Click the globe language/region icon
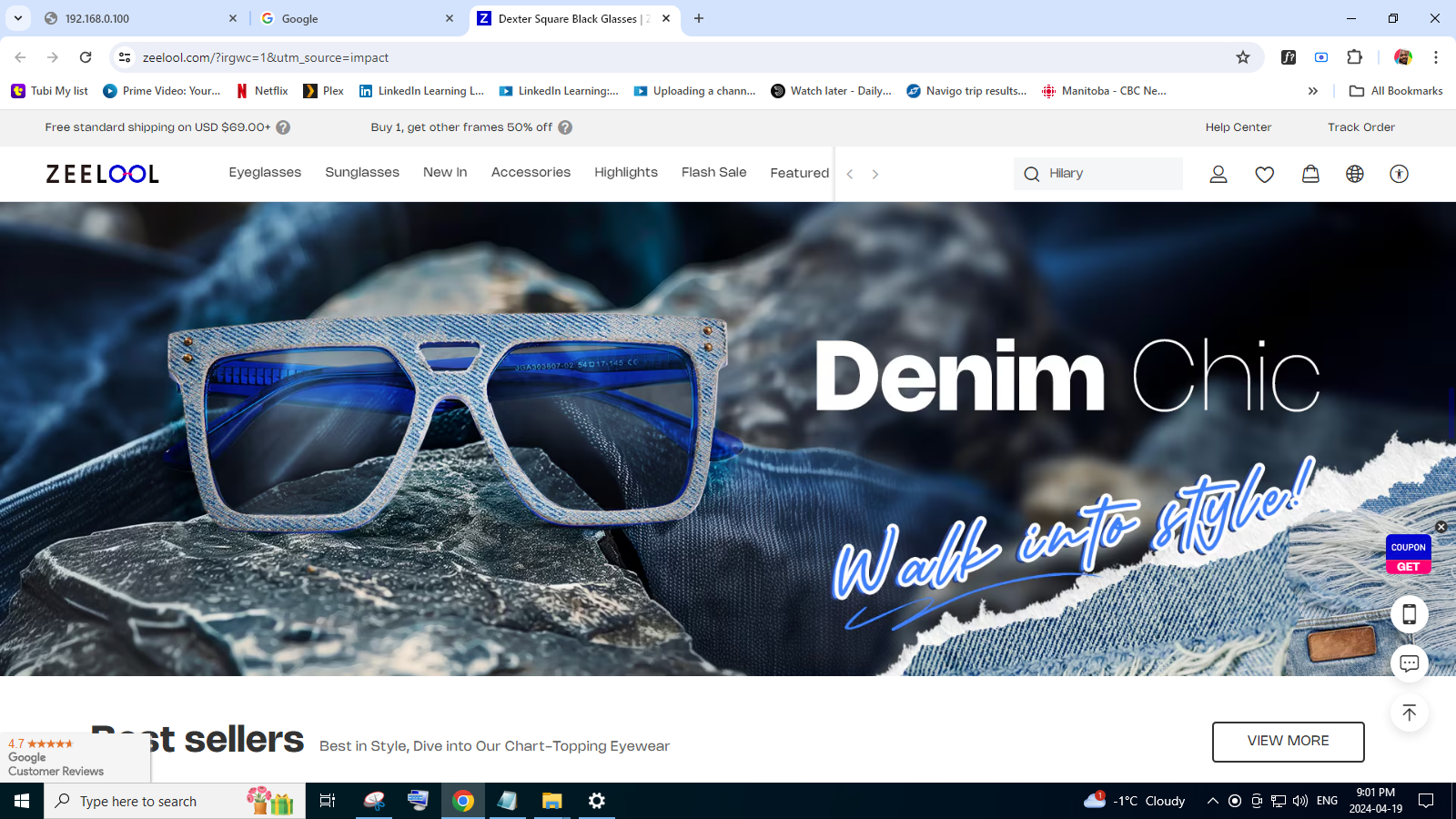The image size is (1456, 819). (x=1355, y=174)
